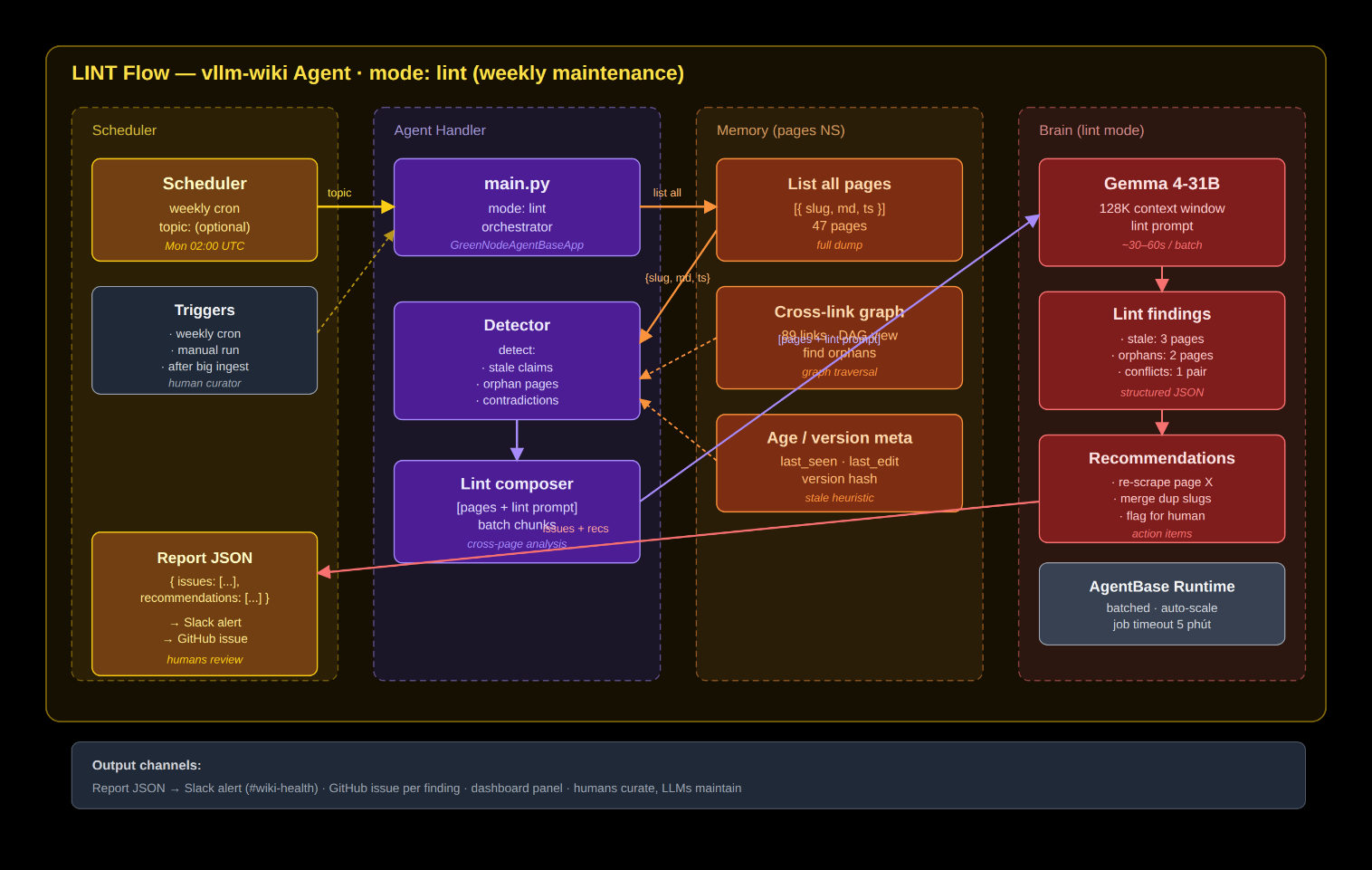The height and width of the screenshot is (870, 1372).
Task: Select the Lint findings node
Action: pyautogui.click(x=1162, y=350)
